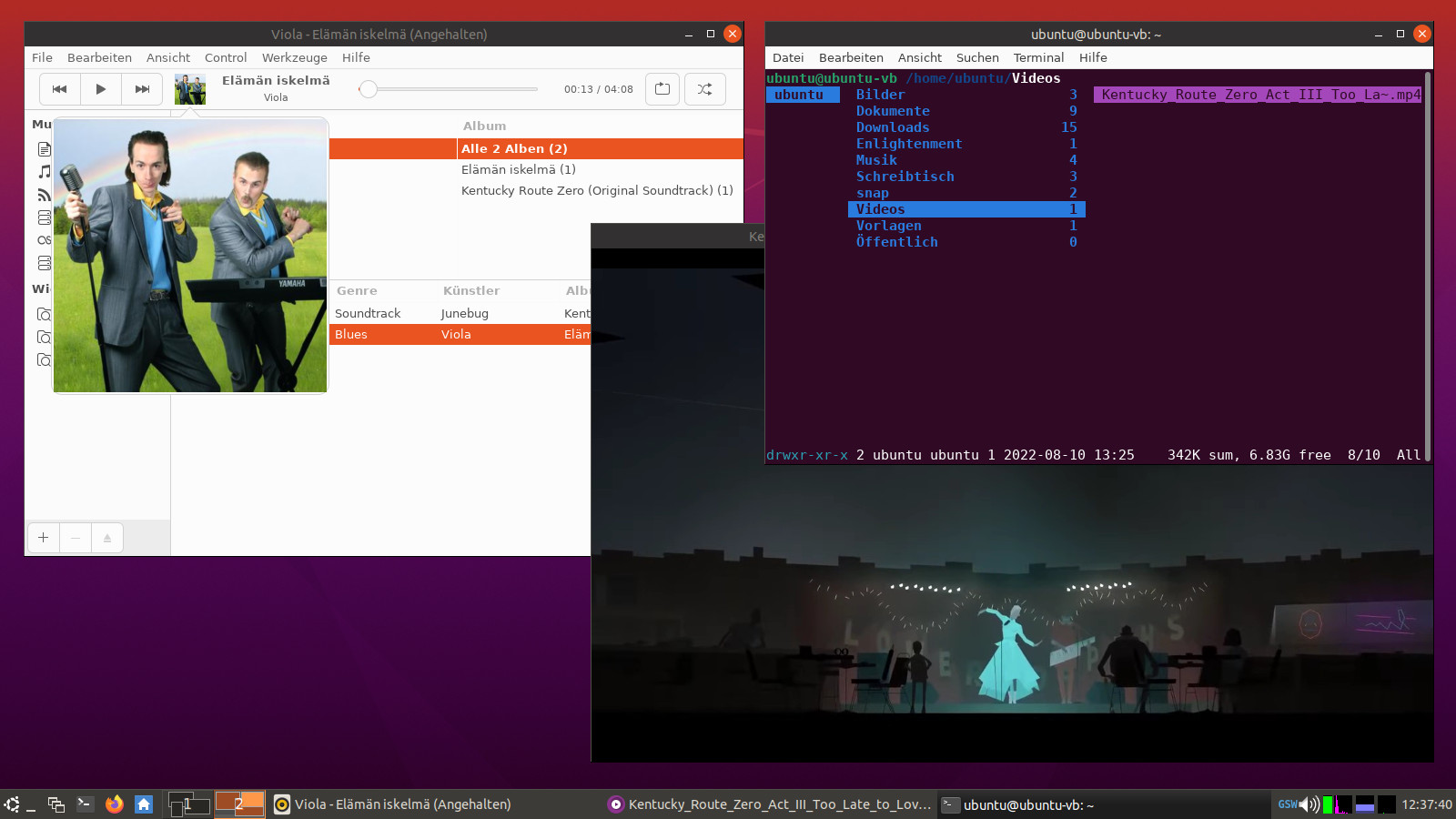This screenshot has height=819, width=1456.
Task: Add a new playlist with plus button
Action: coord(44,538)
